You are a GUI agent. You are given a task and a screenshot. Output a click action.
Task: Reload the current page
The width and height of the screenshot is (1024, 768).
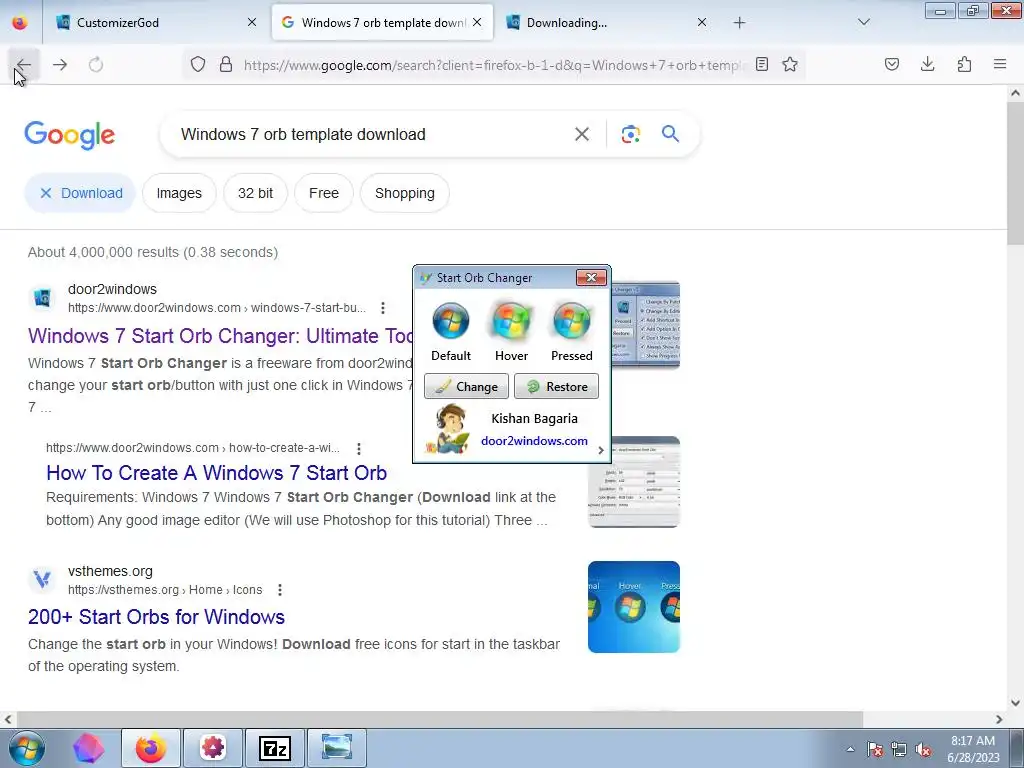coord(96,65)
